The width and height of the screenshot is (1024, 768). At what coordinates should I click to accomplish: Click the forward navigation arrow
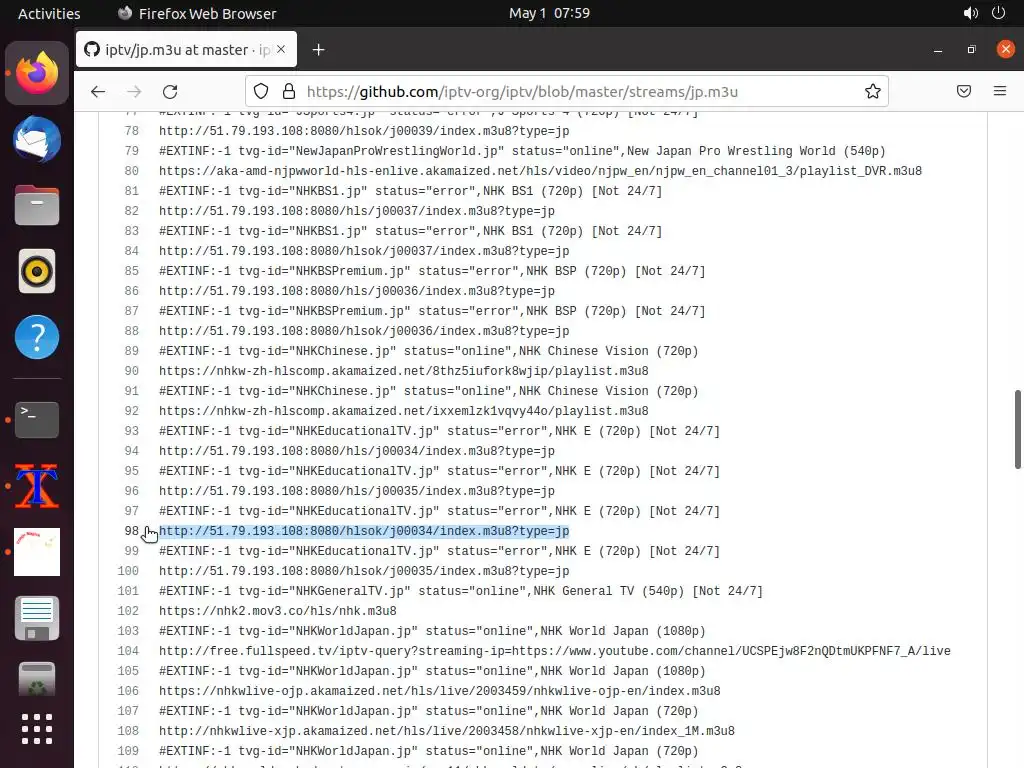pyautogui.click(x=135, y=91)
